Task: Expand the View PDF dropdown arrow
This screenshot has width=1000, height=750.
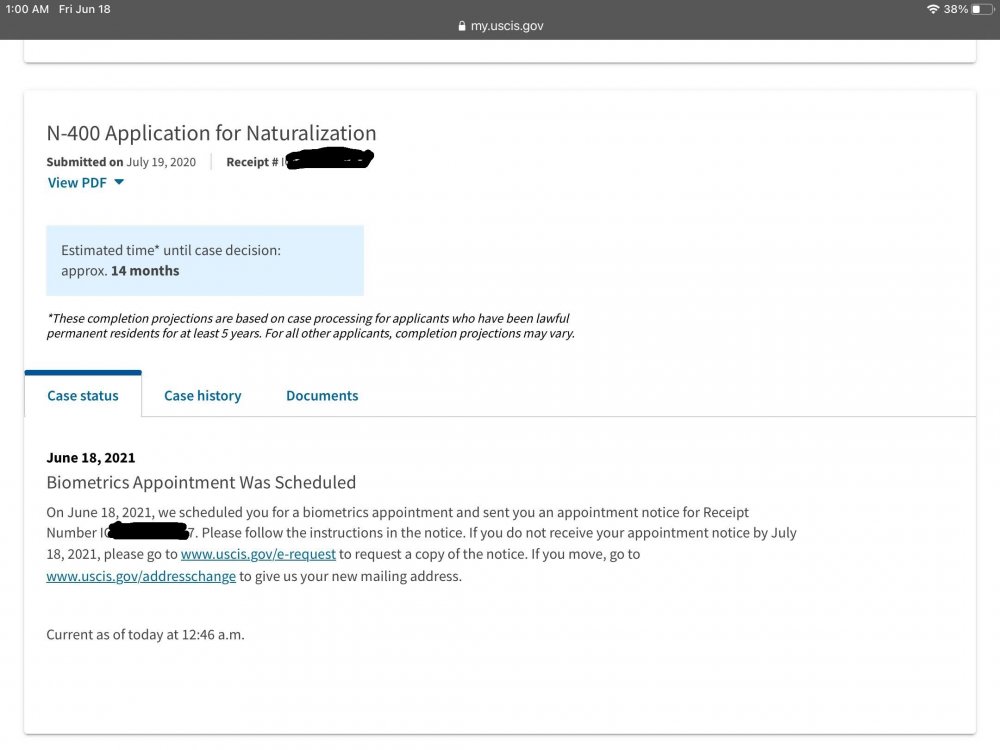Action: tap(119, 183)
